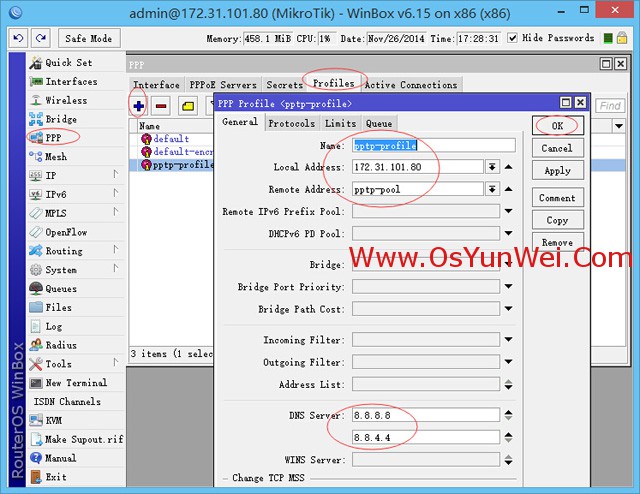640x494 pixels.
Task: Click the Apply button
Action: pyautogui.click(x=558, y=171)
